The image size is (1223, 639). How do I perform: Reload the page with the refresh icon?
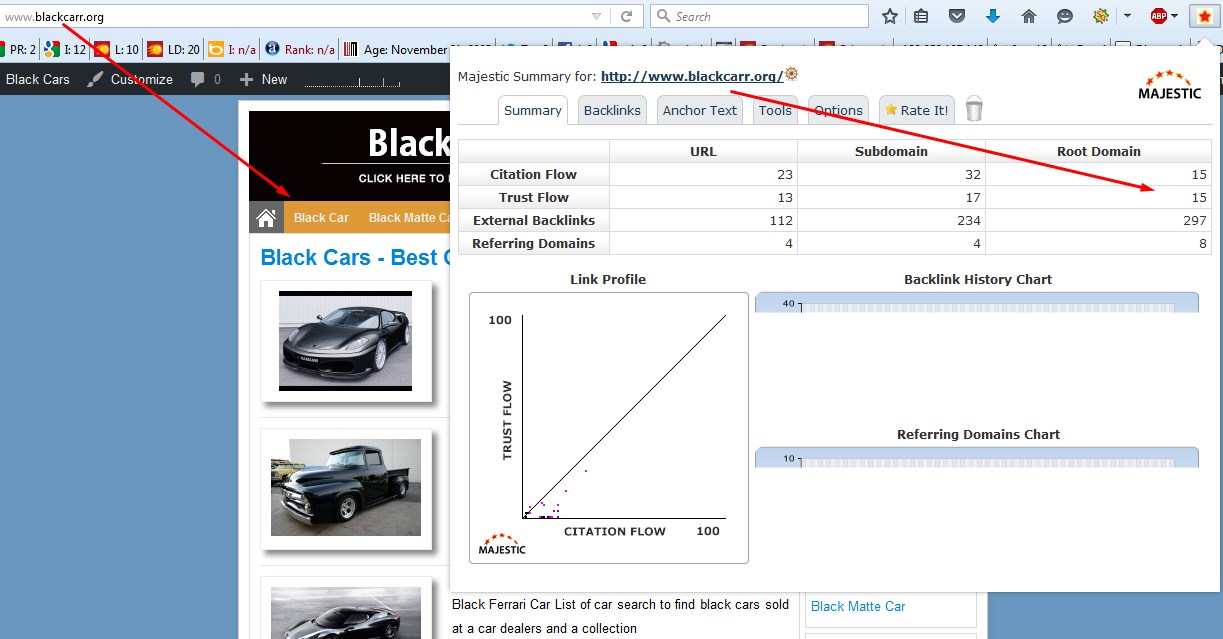(x=627, y=16)
